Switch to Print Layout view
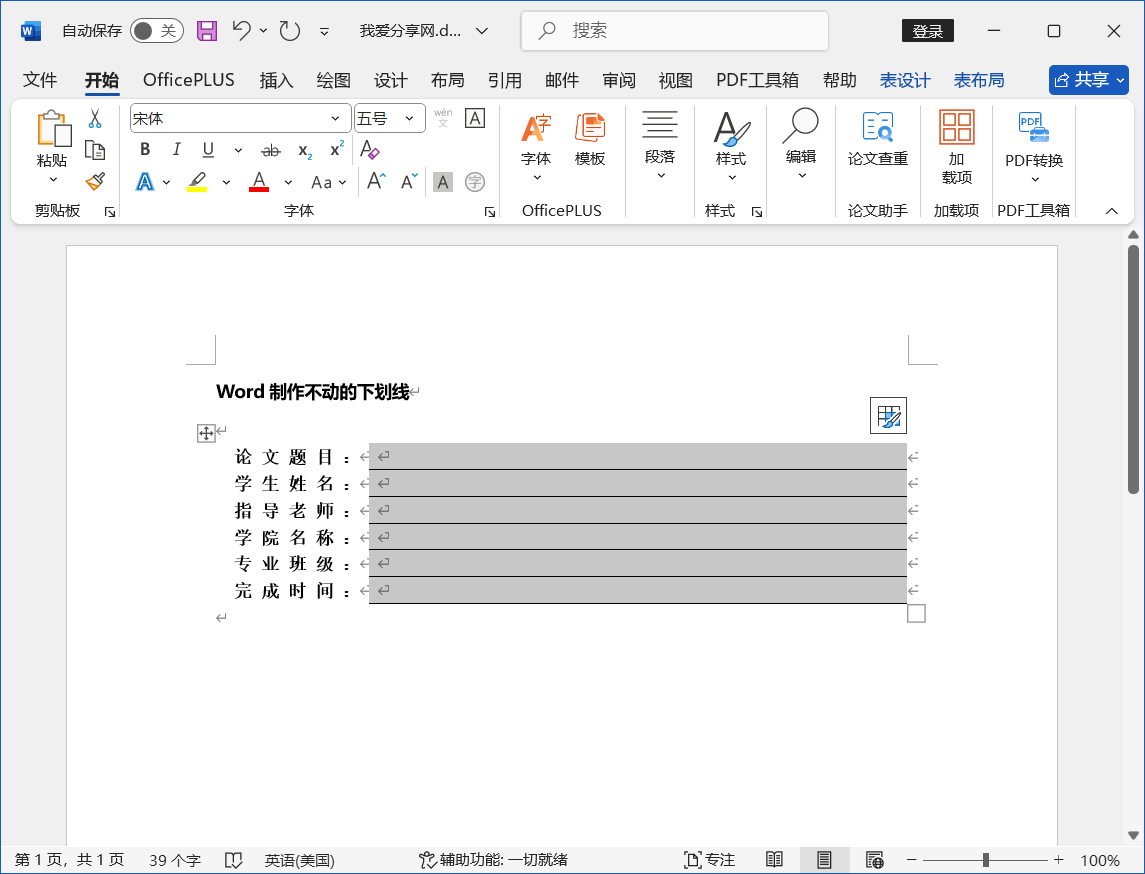This screenshot has width=1145, height=874. tap(824, 859)
